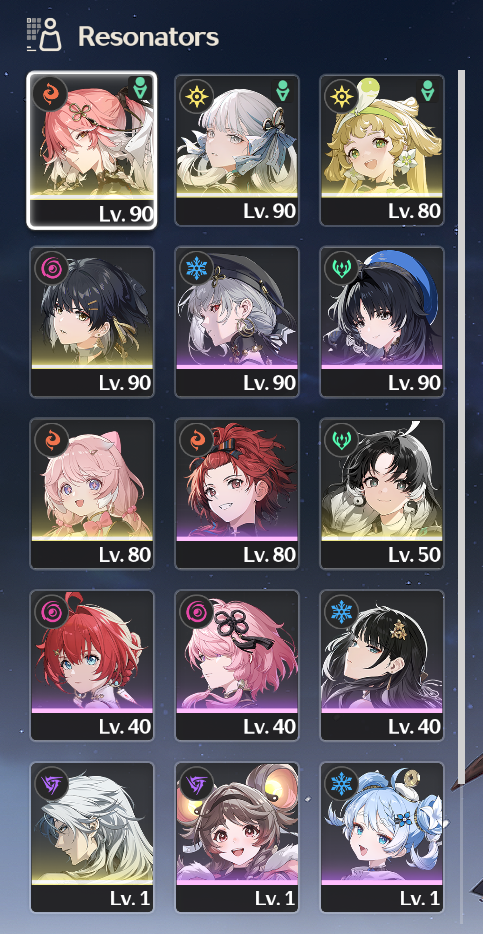
Task: Select the brown-haired Electro resonator at Lv. 1
Action: pos(237,837)
